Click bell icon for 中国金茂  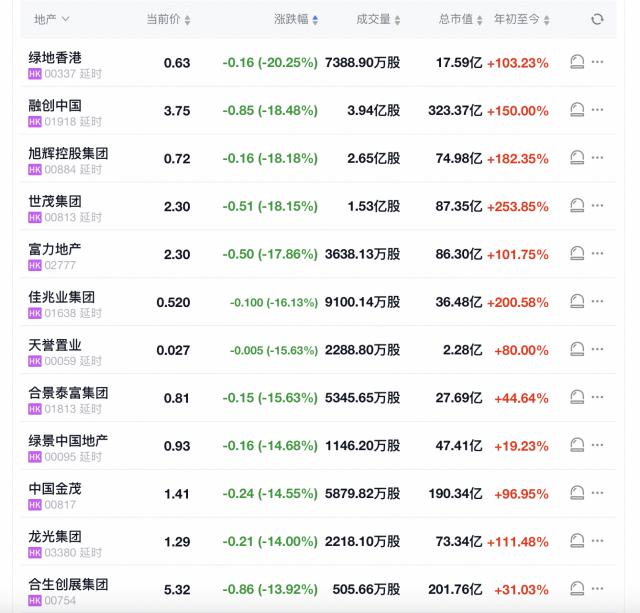pyautogui.click(x=577, y=493)
